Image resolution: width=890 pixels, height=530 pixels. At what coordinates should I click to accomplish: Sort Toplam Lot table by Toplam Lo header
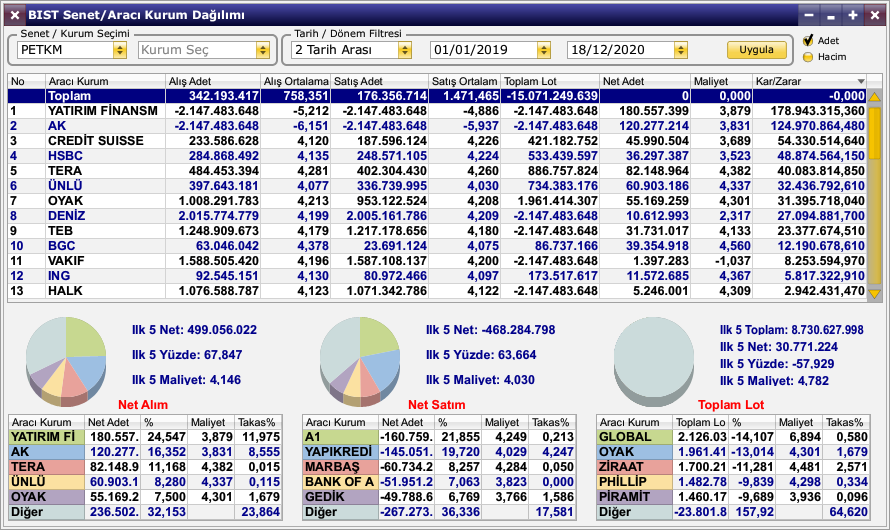click(700, 422)
